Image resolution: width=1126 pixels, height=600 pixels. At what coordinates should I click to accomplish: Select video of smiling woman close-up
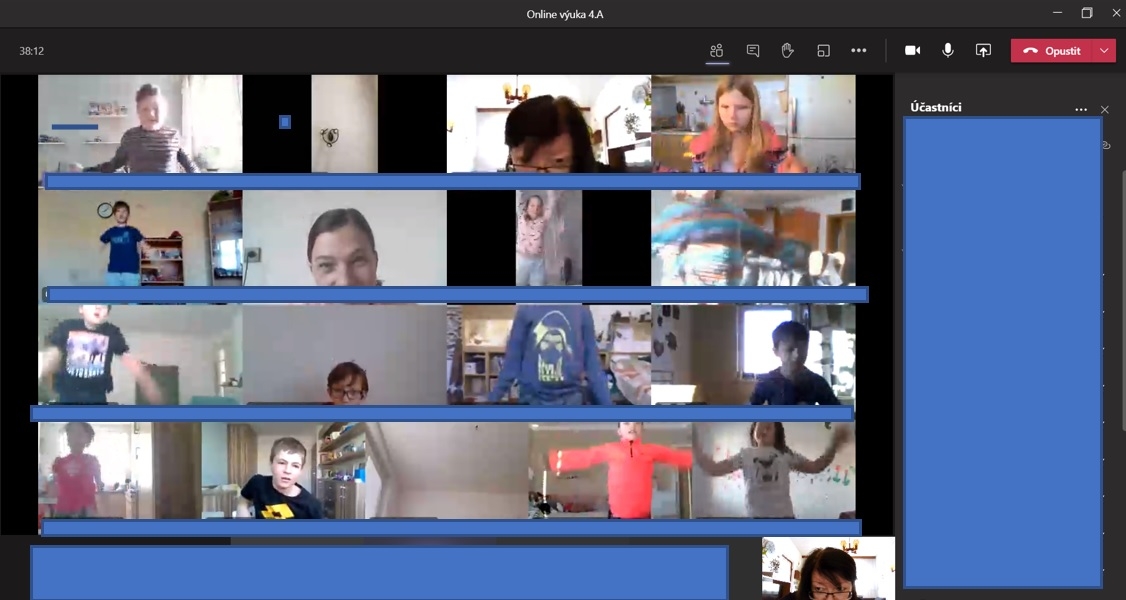point(345,238)
